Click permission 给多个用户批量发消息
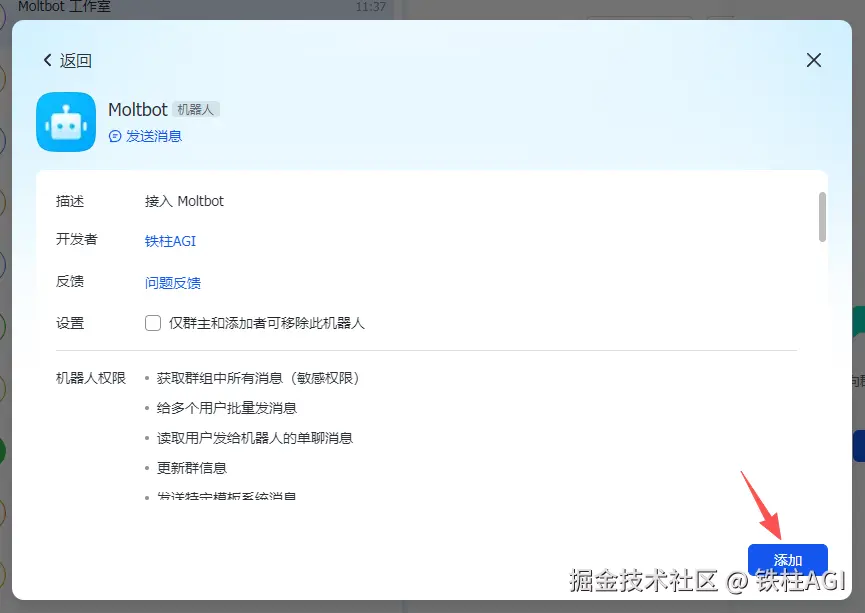Viewport: 865px width, 613px height. 227,408
